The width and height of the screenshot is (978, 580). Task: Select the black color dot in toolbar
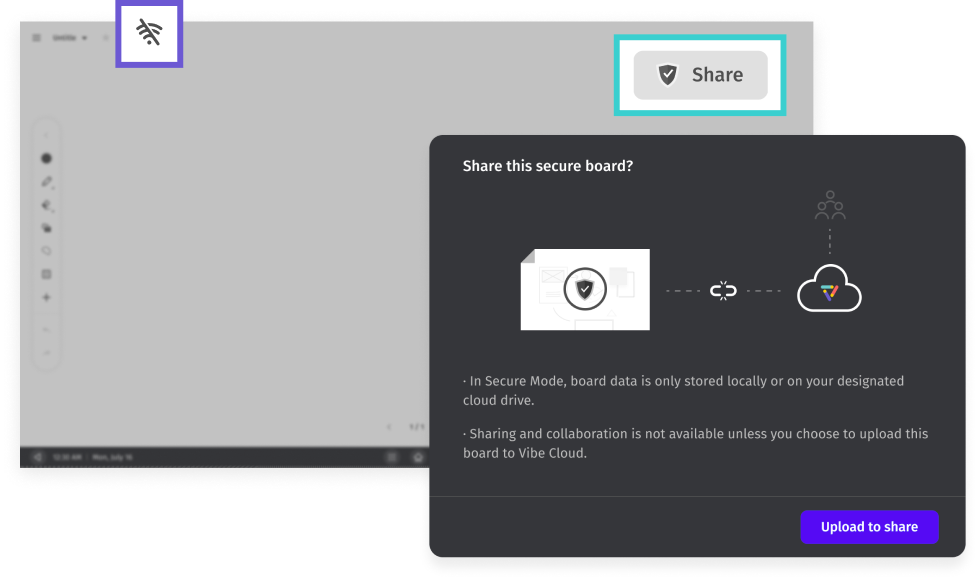pos(46,158)
